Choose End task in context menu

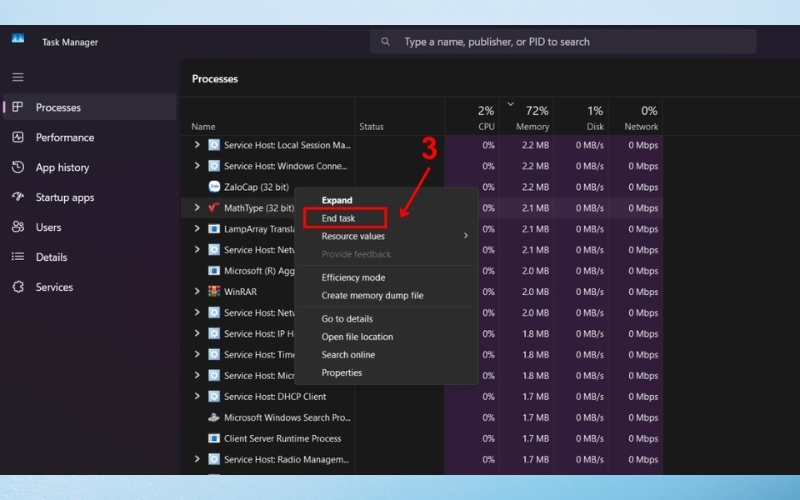[338, 218]
